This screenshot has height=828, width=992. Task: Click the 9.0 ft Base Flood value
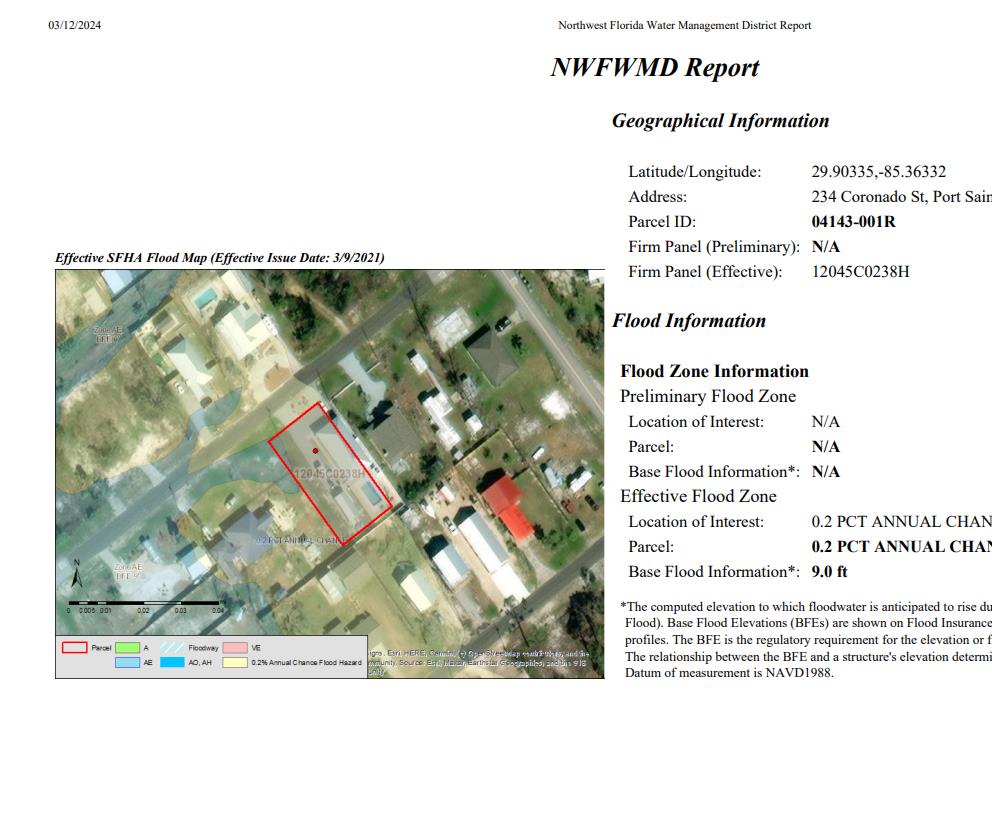(x=829, y=572)
